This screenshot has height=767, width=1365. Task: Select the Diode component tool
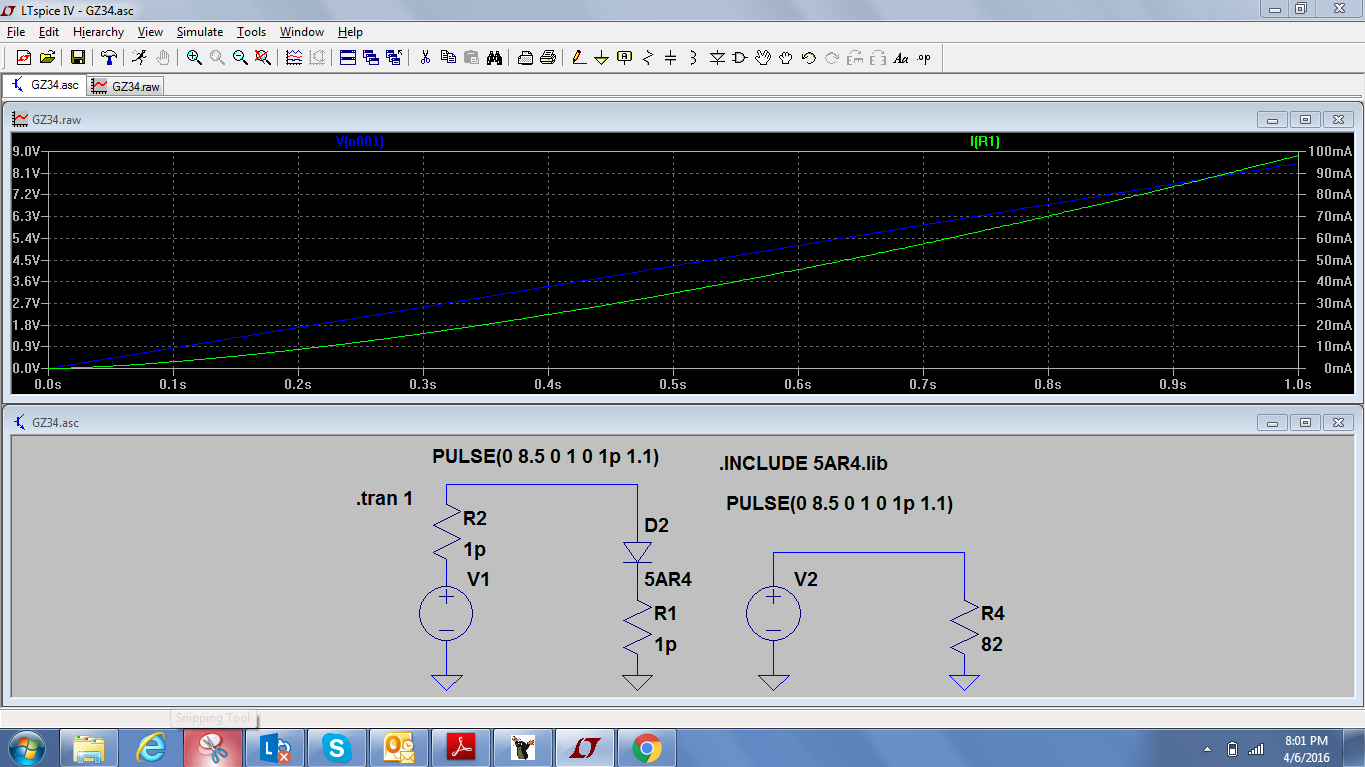click(x=717, y=58)
